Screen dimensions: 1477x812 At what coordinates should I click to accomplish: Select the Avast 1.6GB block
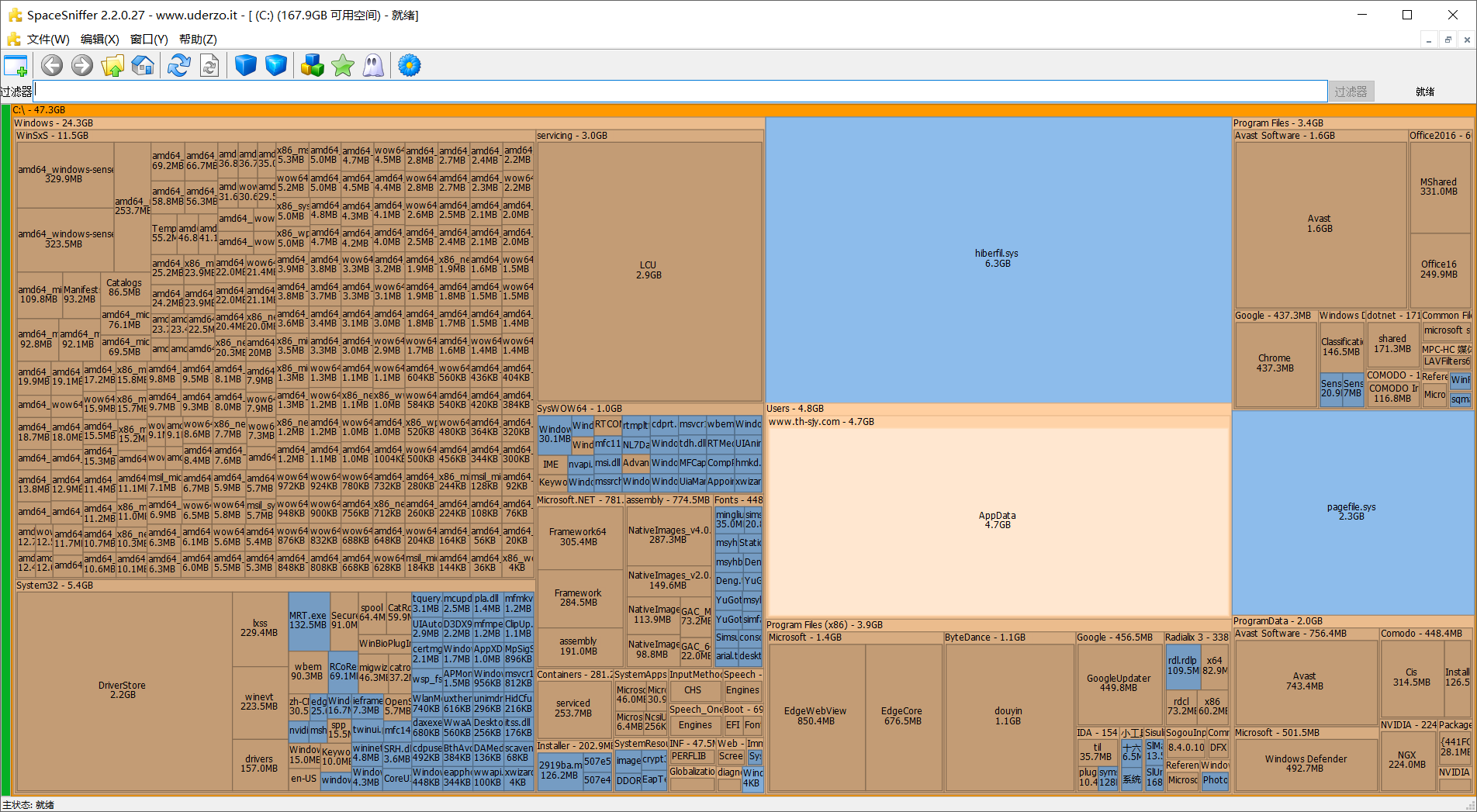pos(1320,224)
